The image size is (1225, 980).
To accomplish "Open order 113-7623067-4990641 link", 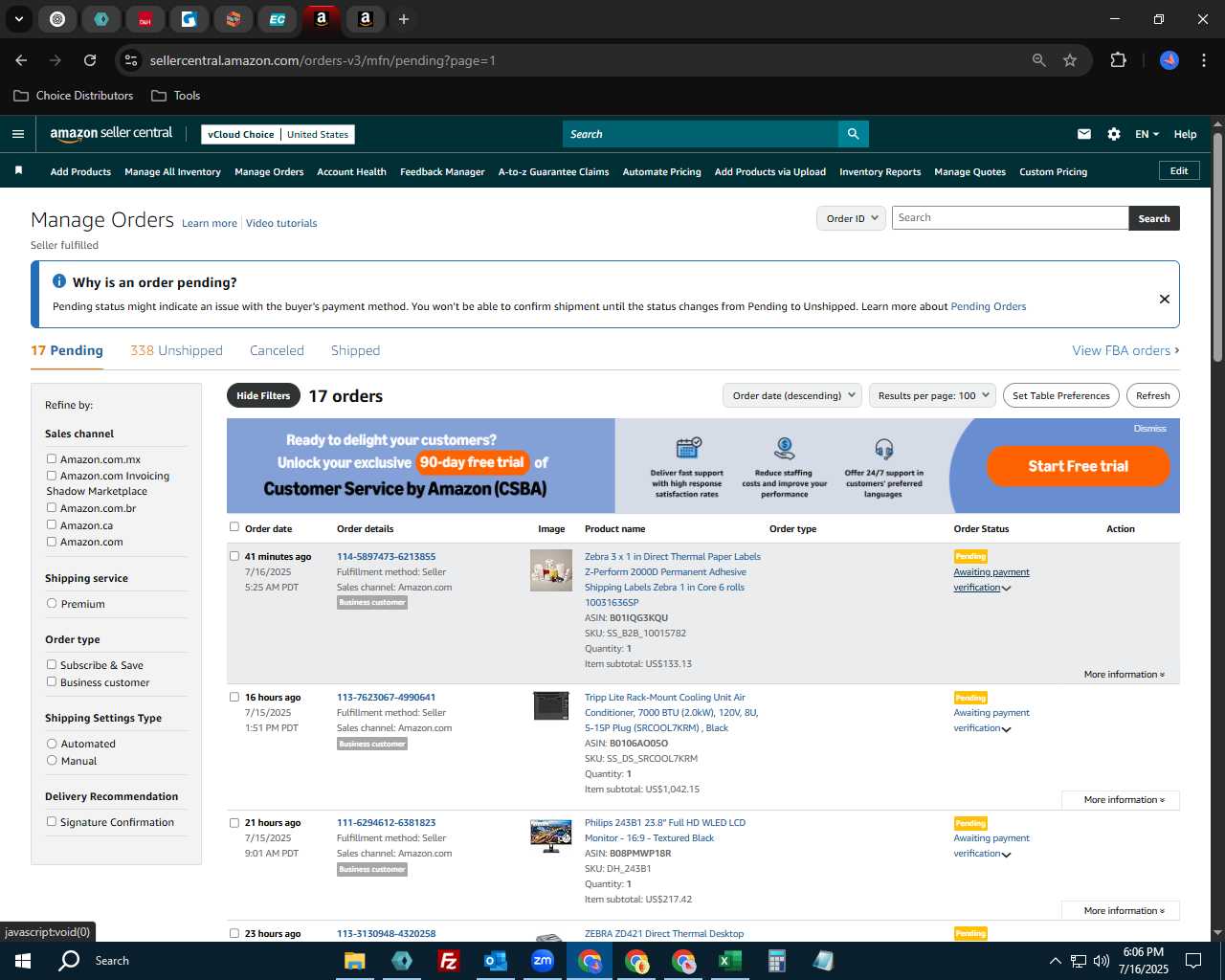I will pos(386,698).
